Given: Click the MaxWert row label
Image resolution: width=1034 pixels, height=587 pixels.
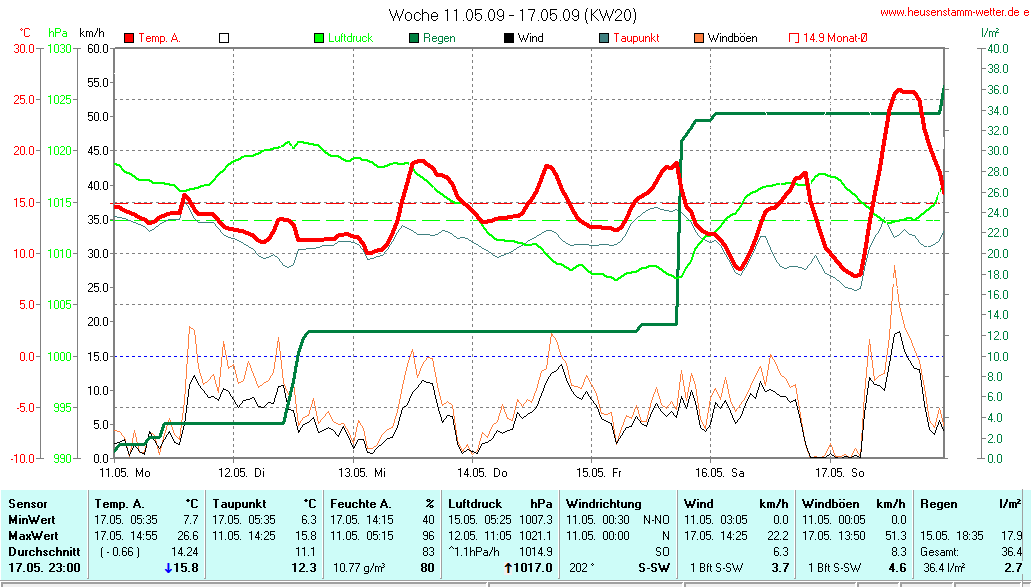Looking at the screenshot, I should (35, 536).
